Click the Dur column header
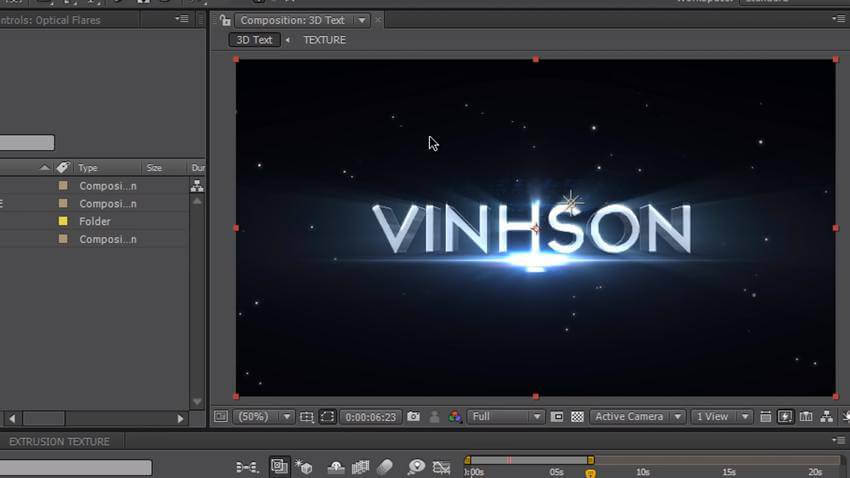This screenshot has height=478, width=850. click(198, 168)
